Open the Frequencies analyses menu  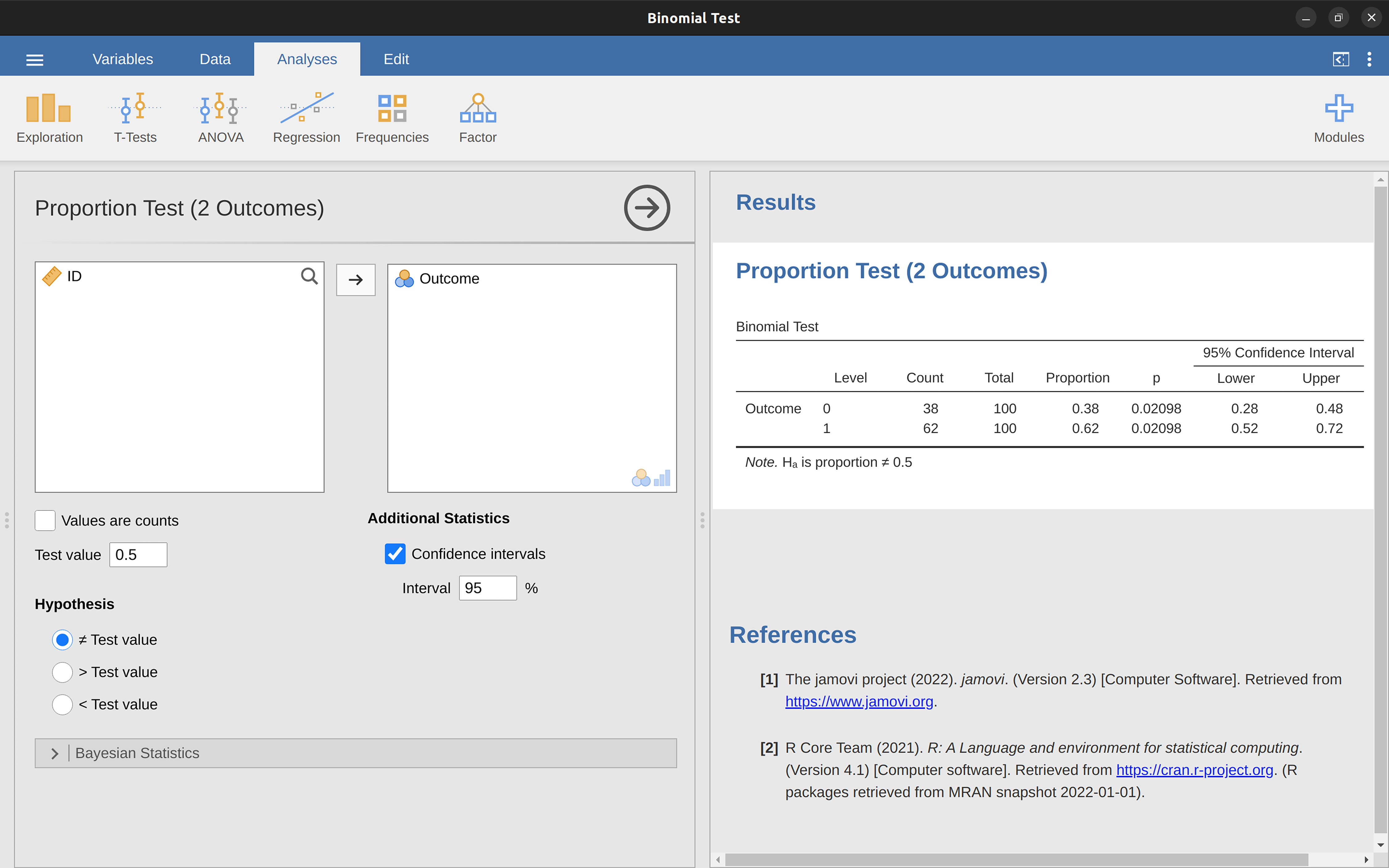[x=392, y=118]
